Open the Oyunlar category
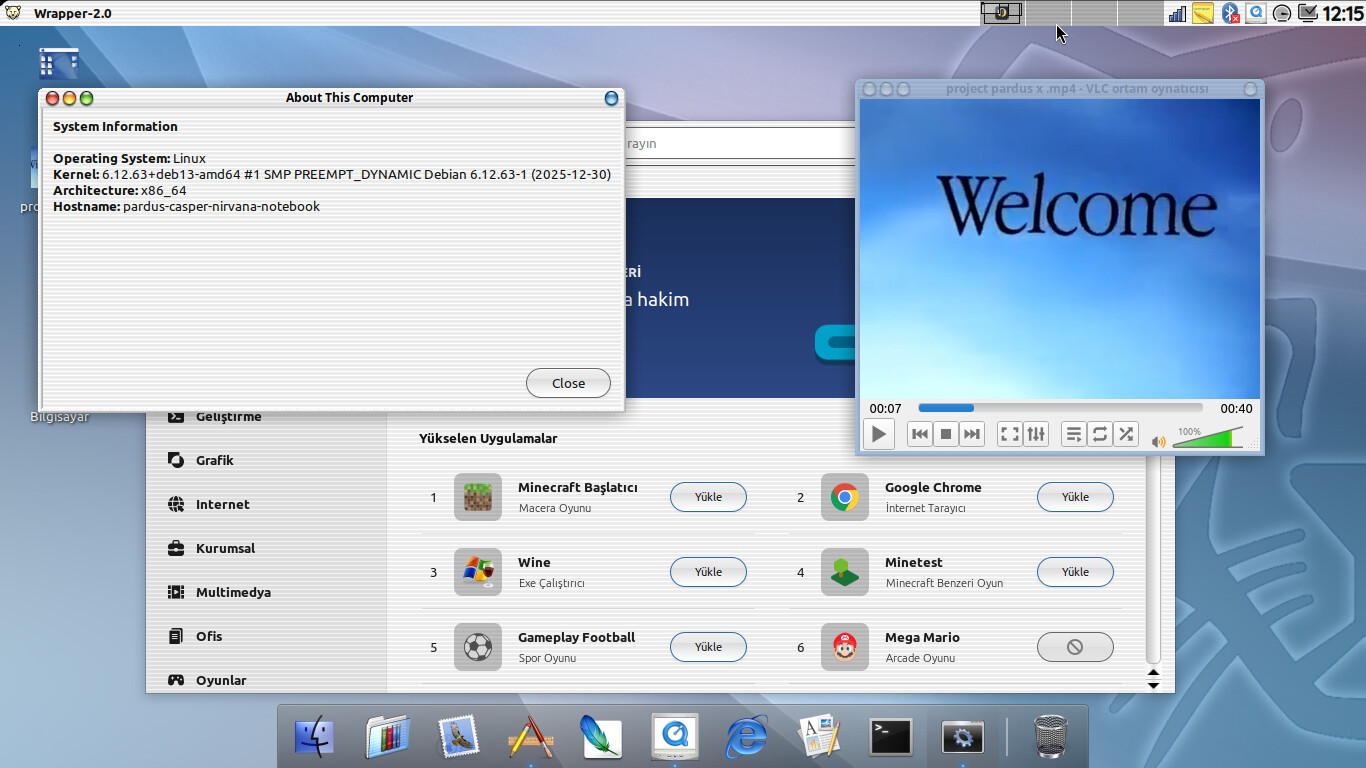1366x768 pixels. pyautogui.click(x=221, y=680)
